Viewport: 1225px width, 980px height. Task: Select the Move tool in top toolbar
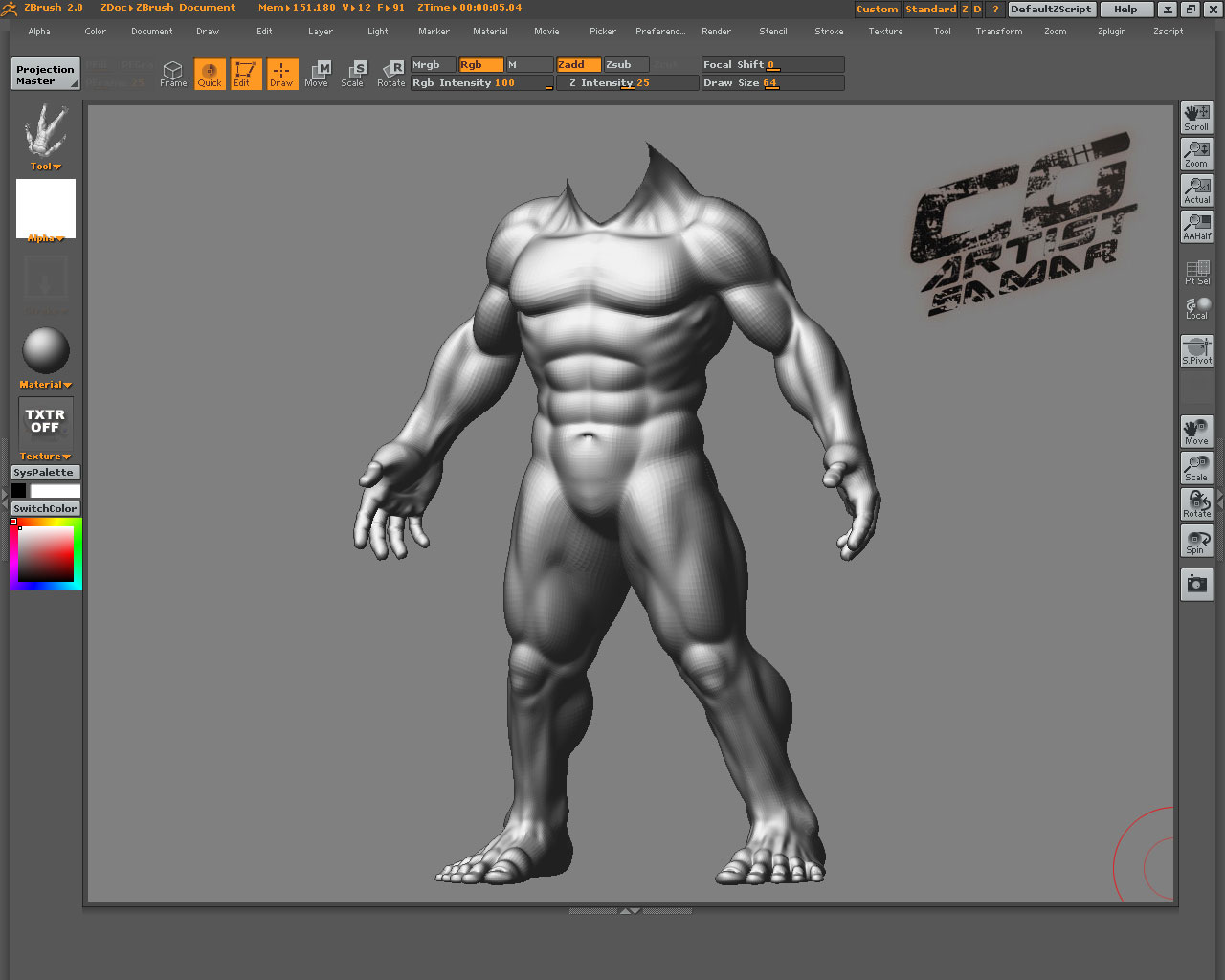[317, 74]
